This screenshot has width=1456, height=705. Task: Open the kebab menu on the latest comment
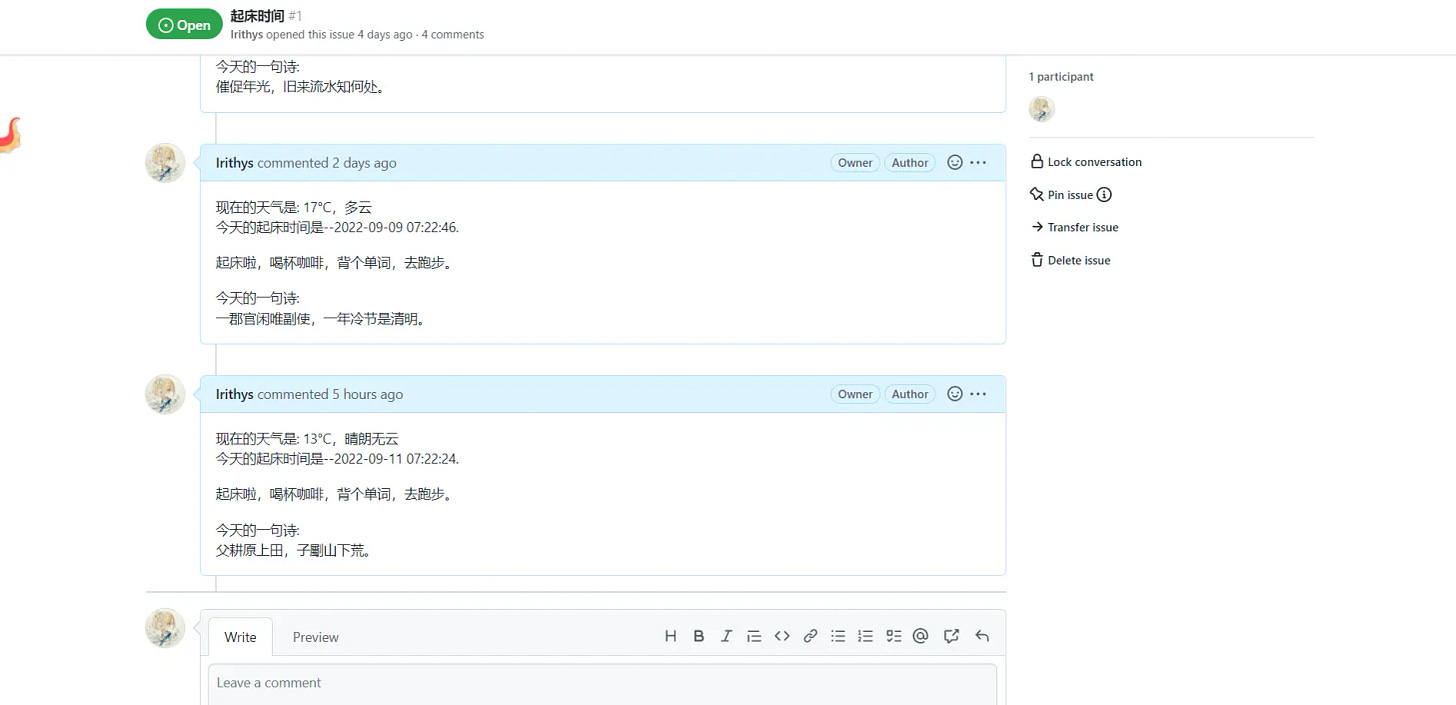[978, 393]
